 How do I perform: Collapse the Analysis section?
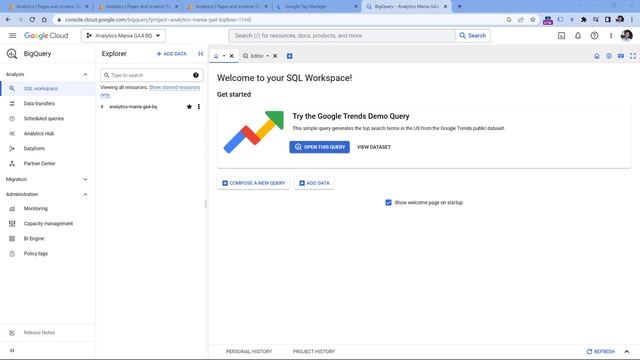pos(85,74)
